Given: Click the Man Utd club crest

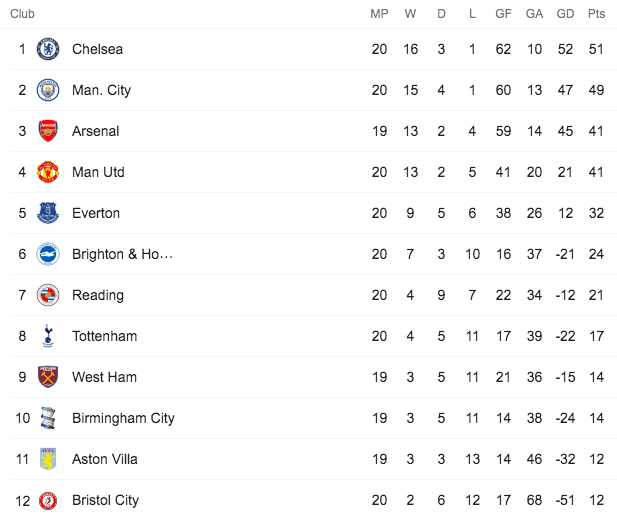Looking at the screenshot, I should 48,172.
